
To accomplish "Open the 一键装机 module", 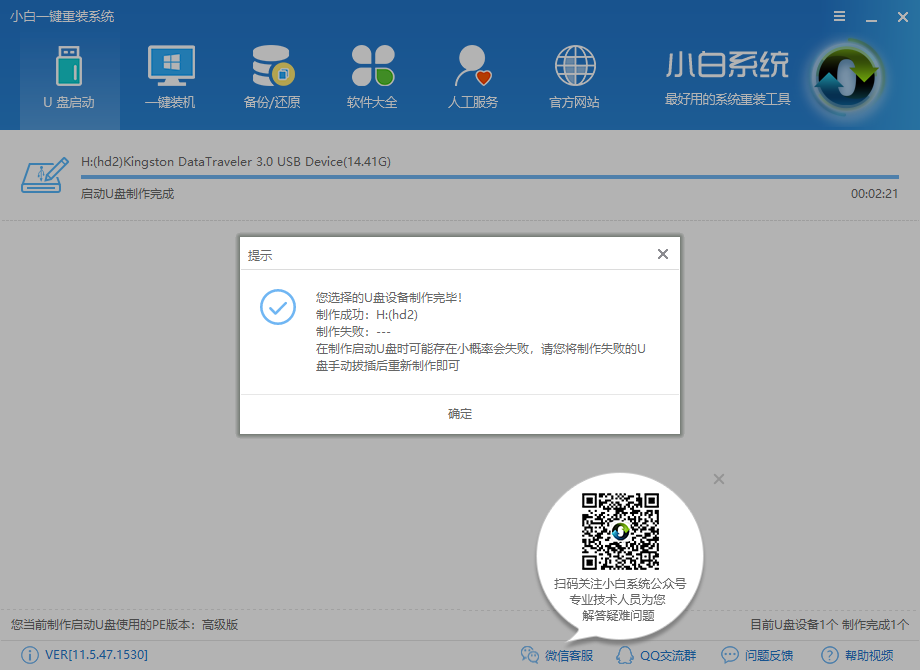I will point(170,76).
